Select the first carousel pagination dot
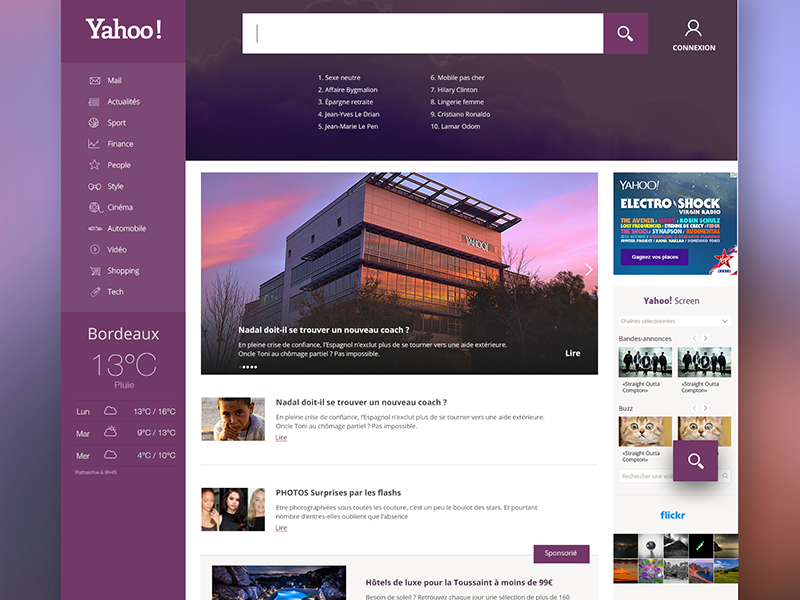This screenshot has height=600, width=800. (x=240, y=367)
